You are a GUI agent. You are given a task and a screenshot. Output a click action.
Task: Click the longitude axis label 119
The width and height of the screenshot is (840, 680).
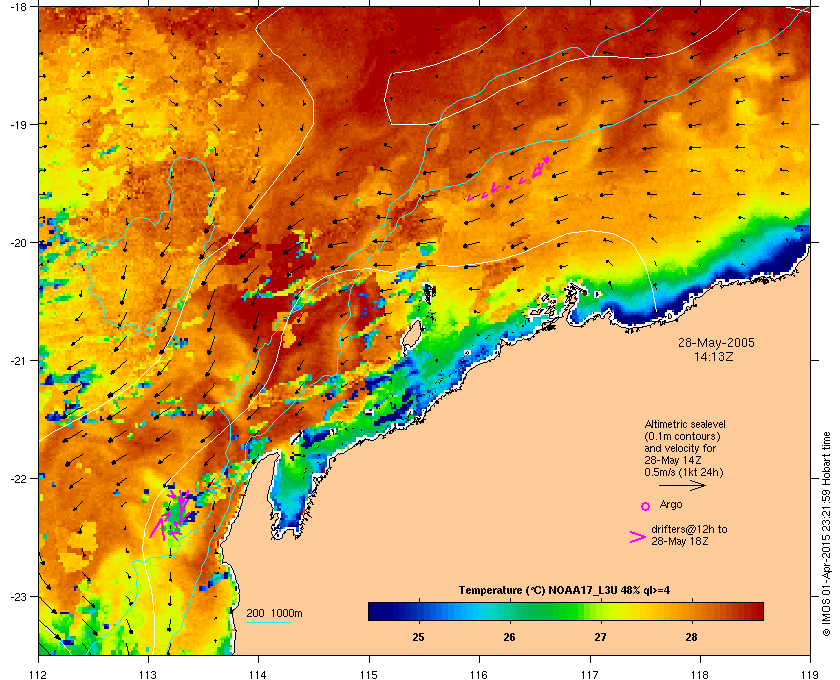pos(810,674)
